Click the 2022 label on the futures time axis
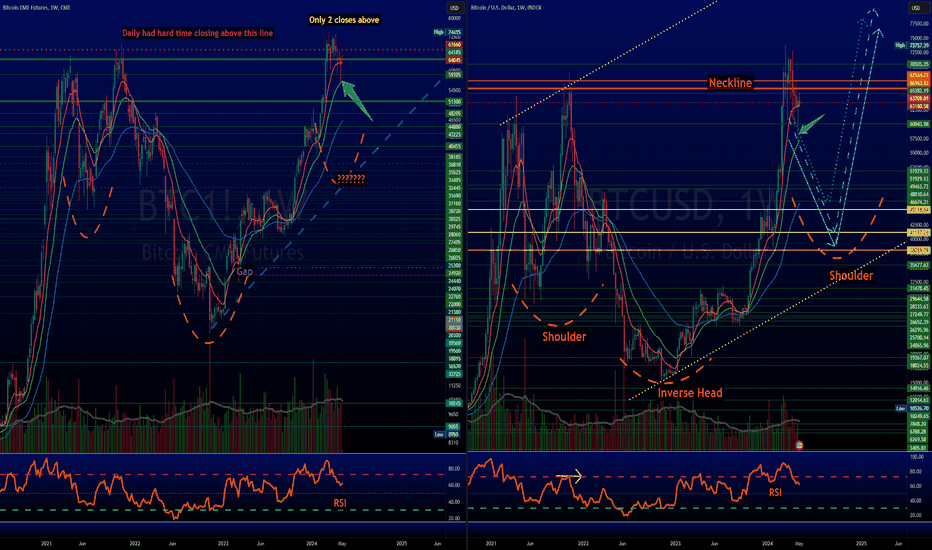 pos(135,543)
